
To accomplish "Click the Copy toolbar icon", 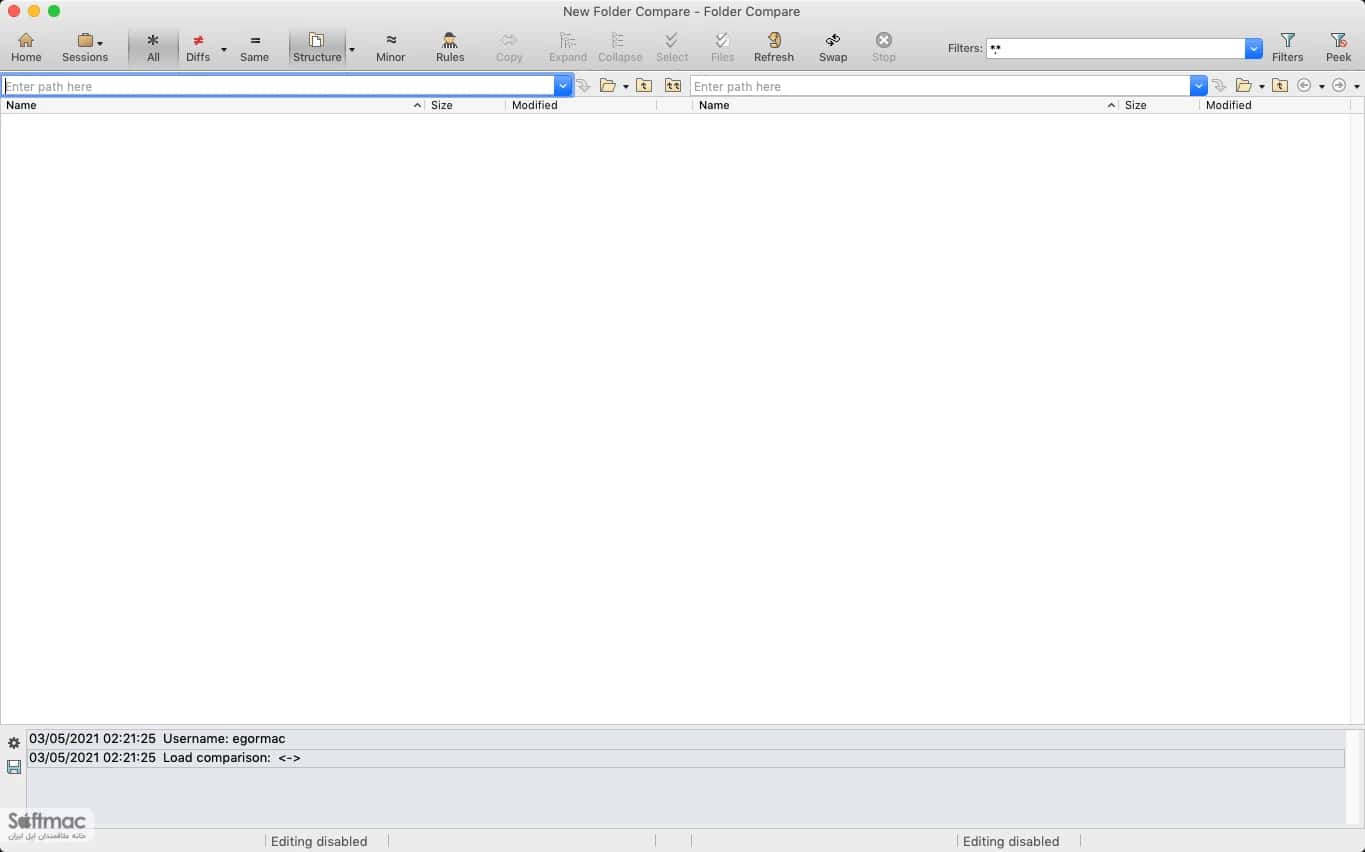I will pos(509,47).
